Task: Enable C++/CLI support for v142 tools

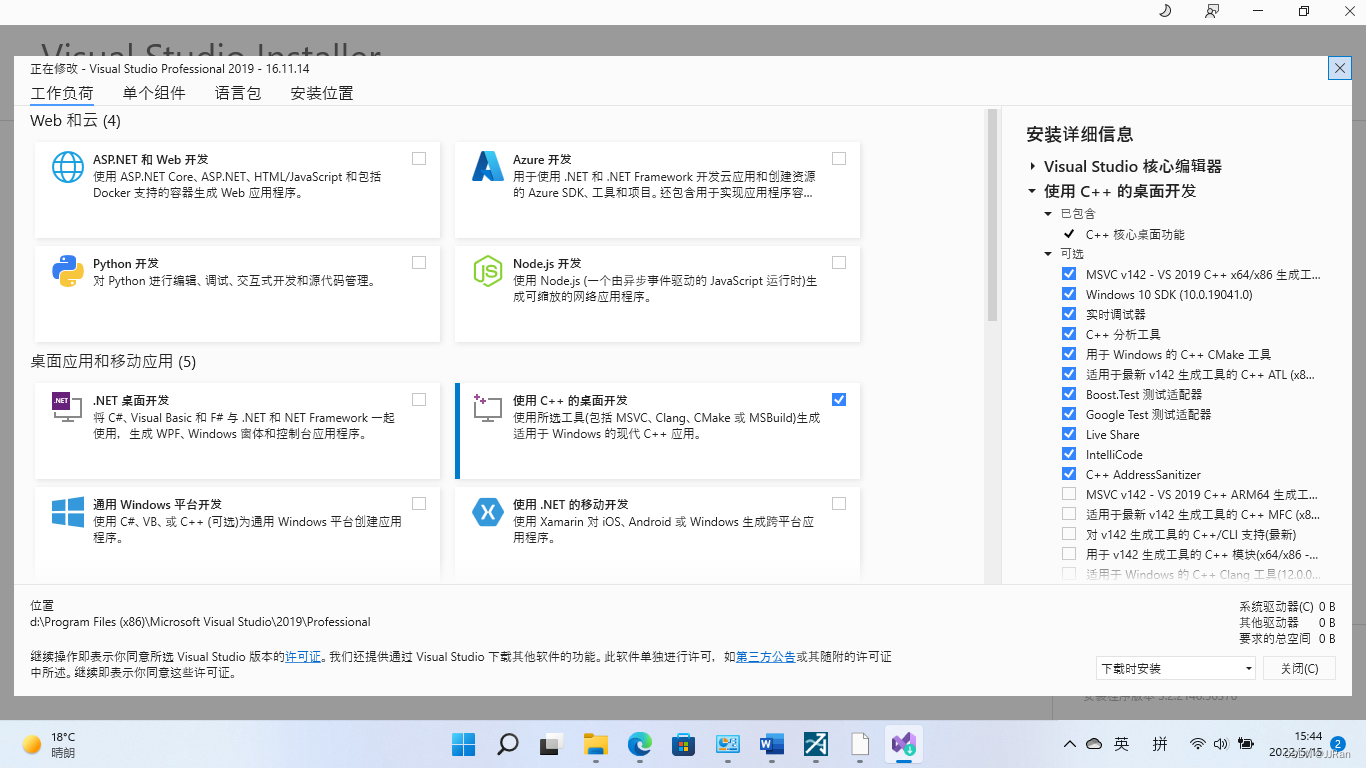Action: point(1069,534)
